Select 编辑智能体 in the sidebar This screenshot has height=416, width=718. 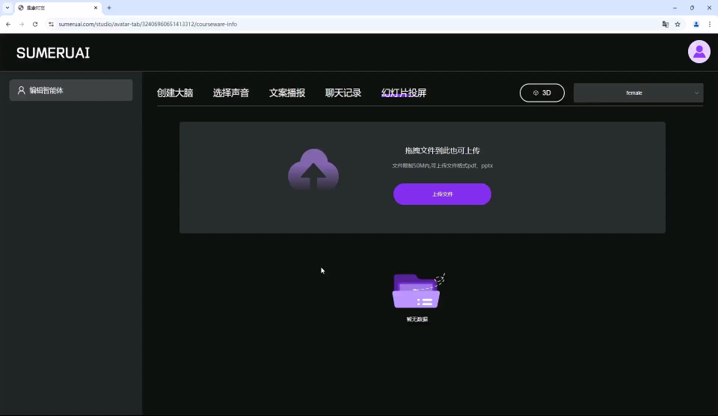[x=71, y=90]
